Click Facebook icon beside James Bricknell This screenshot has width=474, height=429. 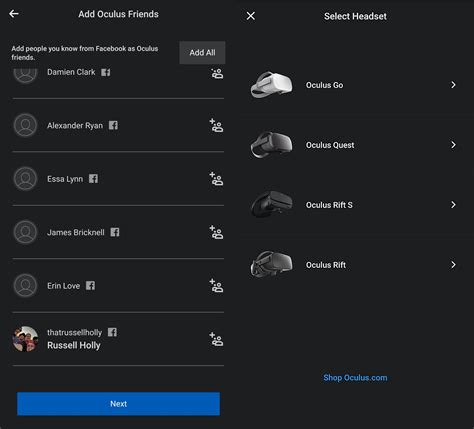pyautogui.click(x=115, y=232)
